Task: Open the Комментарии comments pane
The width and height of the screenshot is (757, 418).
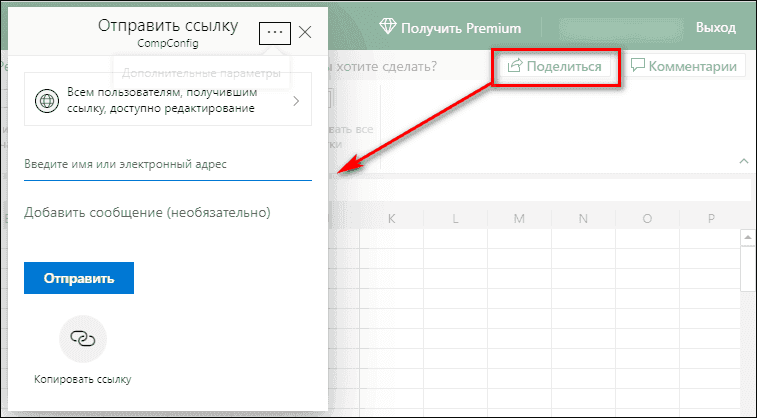Action: click(x=684, y=66)
